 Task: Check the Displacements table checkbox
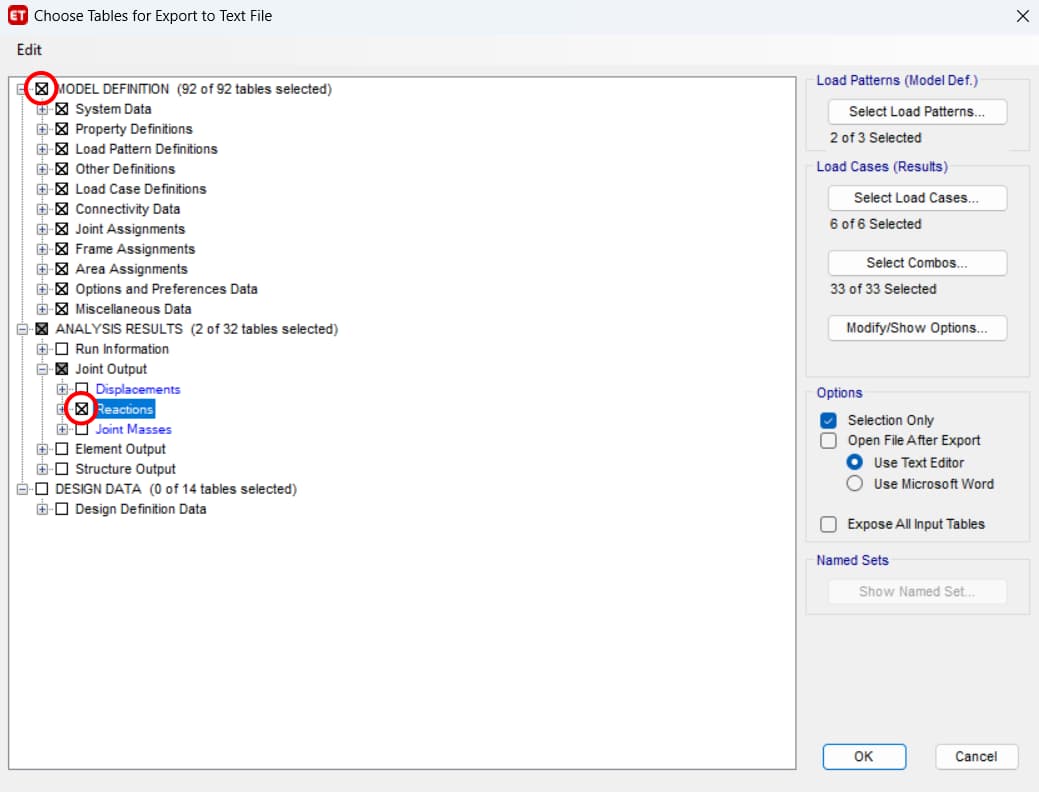click(82, 389)
